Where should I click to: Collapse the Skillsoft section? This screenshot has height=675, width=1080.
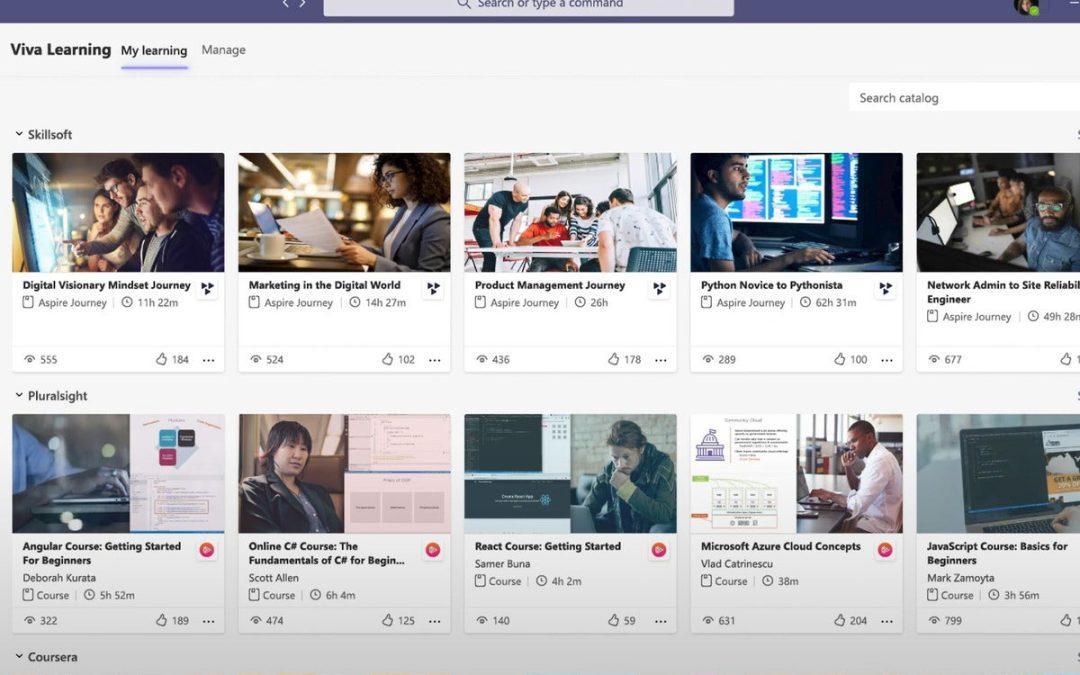click(19, 134)
